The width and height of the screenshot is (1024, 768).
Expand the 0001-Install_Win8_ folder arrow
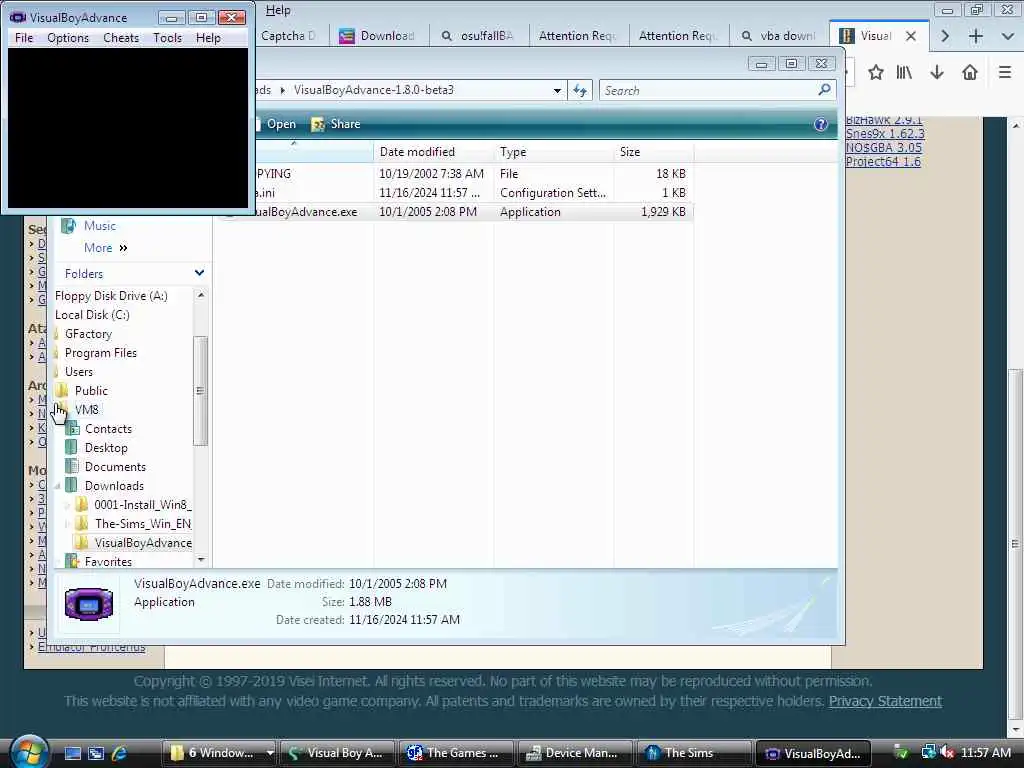[x=67, y=505]
